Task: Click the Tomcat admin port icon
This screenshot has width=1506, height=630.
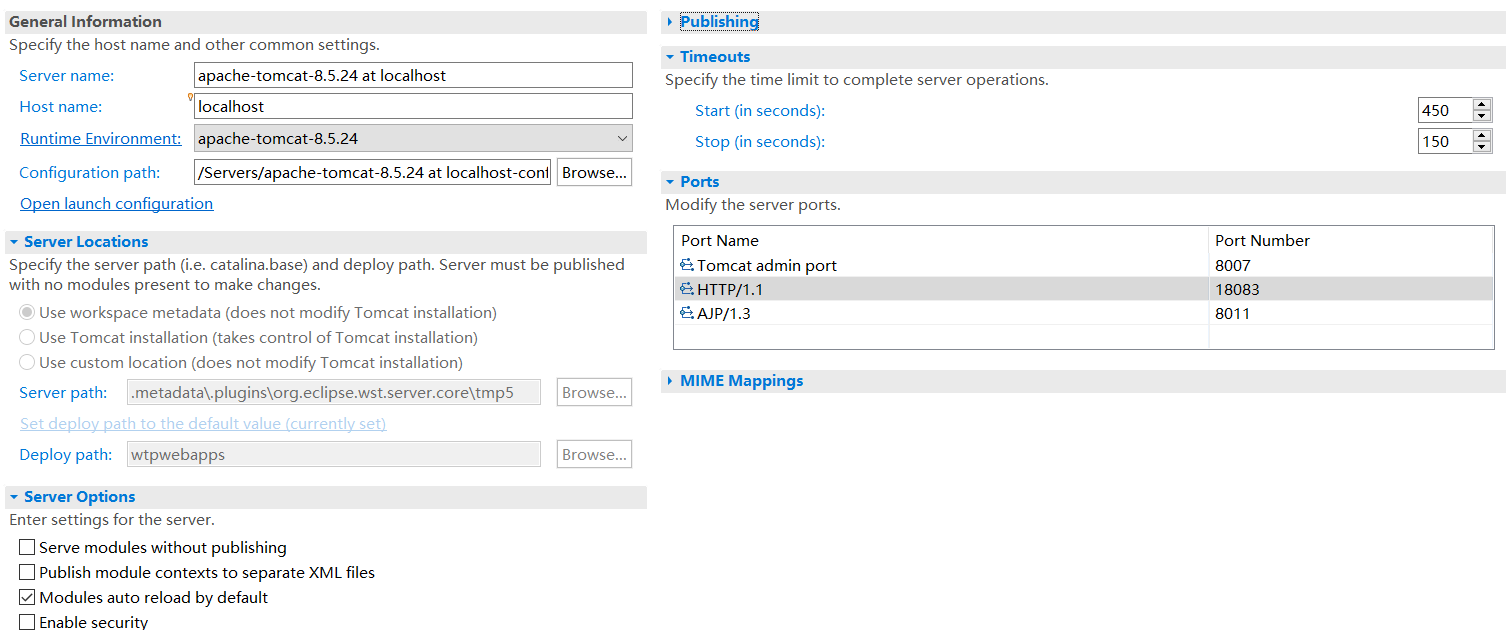Action: click(x=687, y=265)
